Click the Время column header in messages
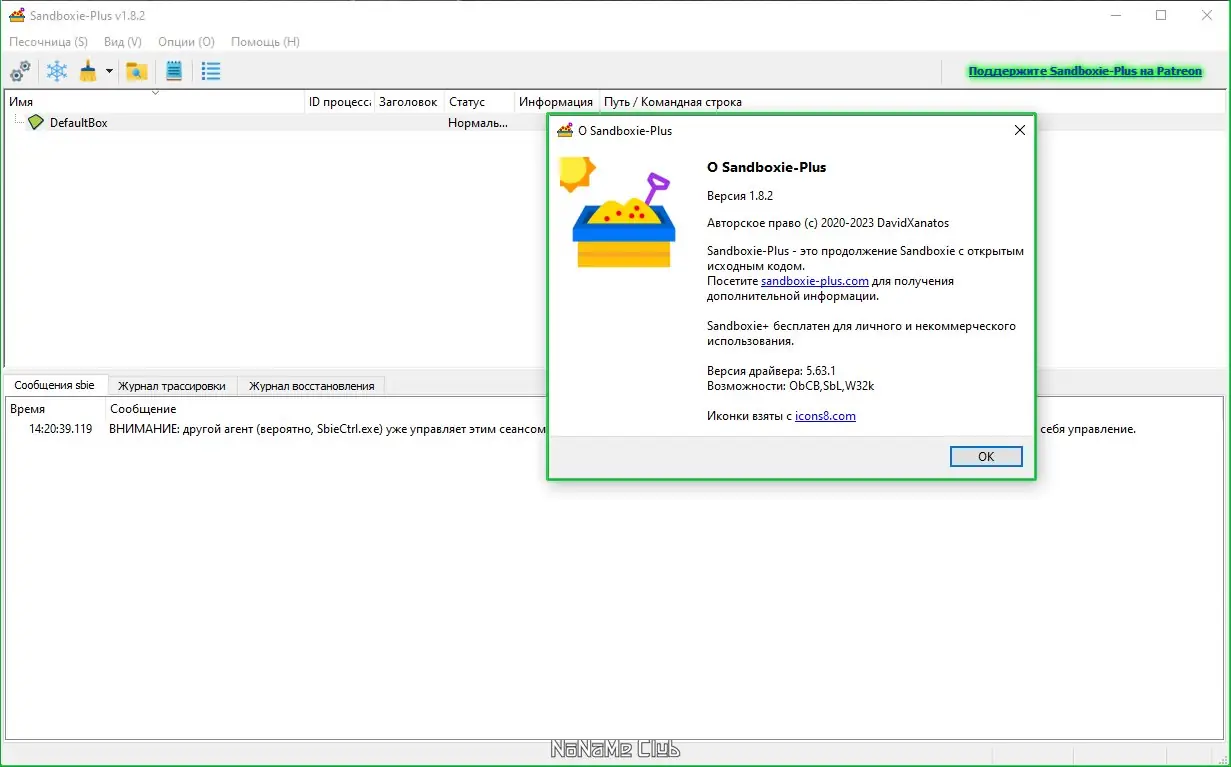This screenshot has width=1231, height=767. [x=55, y=409]
